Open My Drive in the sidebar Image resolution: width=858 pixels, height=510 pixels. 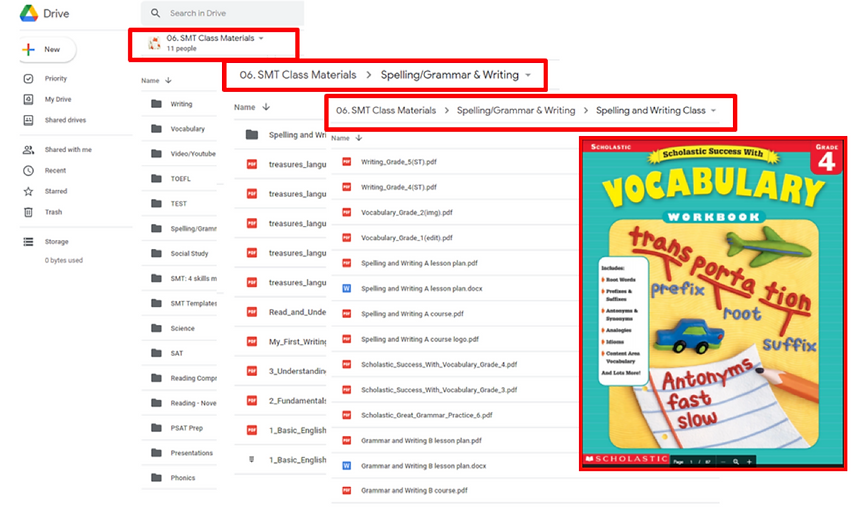(57, 100)
